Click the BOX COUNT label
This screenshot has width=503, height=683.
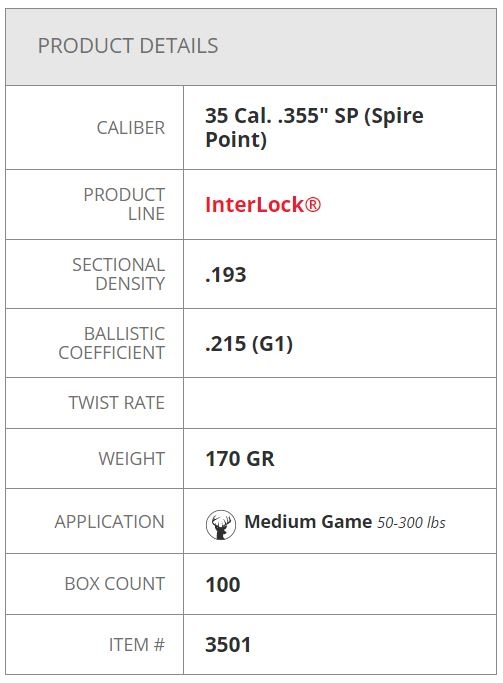(x=115, y=584)
